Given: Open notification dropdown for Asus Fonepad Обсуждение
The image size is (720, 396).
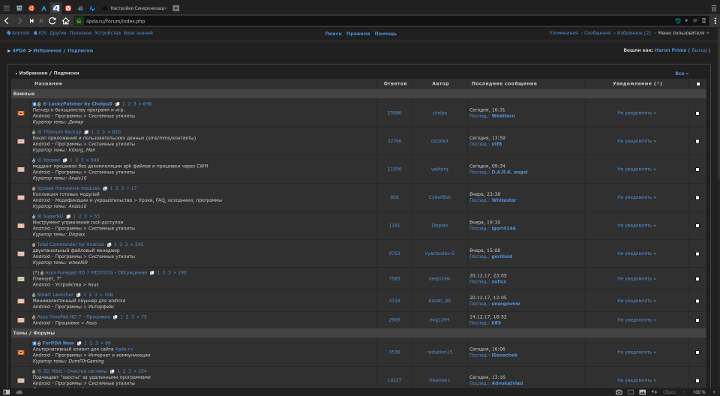Looking at the screenshot, I should coord(636,278).
